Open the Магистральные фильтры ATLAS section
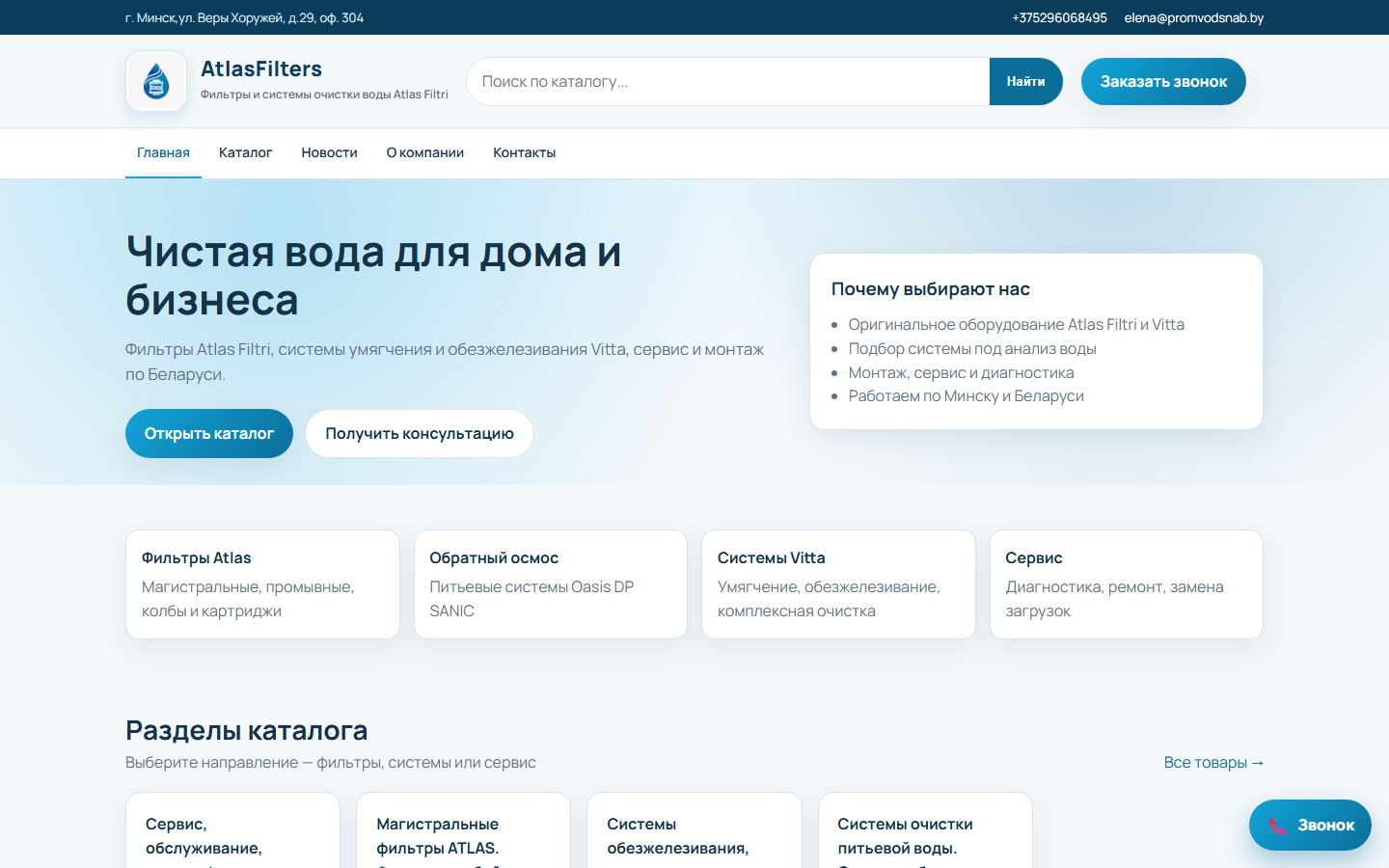Image resolution: width=1389 pixels, height=868 pixels. pyautogui.click(x=463, y=831)
